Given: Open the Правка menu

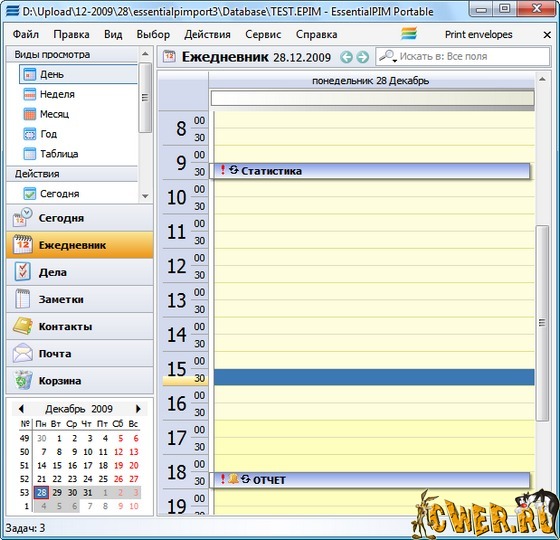Looking at the screenshot, I should (x=71, y=34).
